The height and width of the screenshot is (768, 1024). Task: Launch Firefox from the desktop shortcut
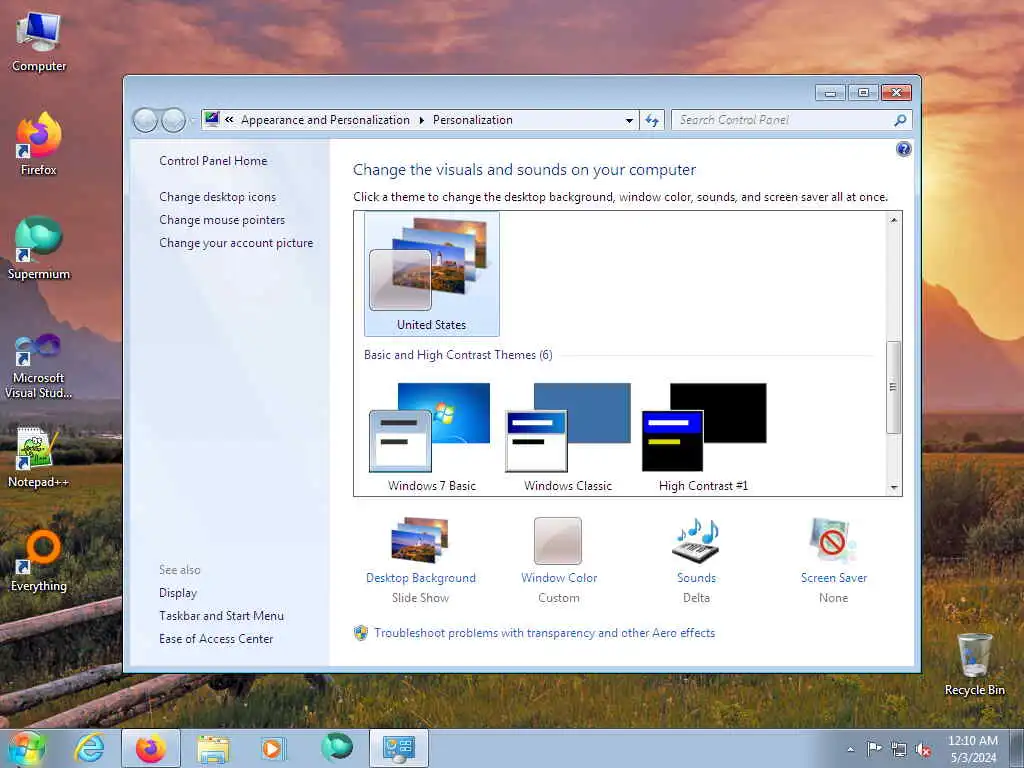(39, 144)
